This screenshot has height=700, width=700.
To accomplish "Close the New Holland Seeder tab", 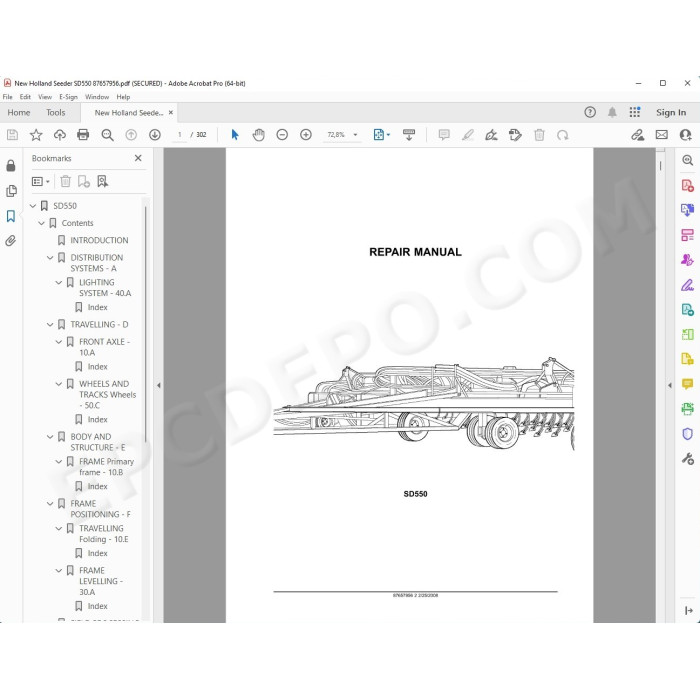I will 171,112.
